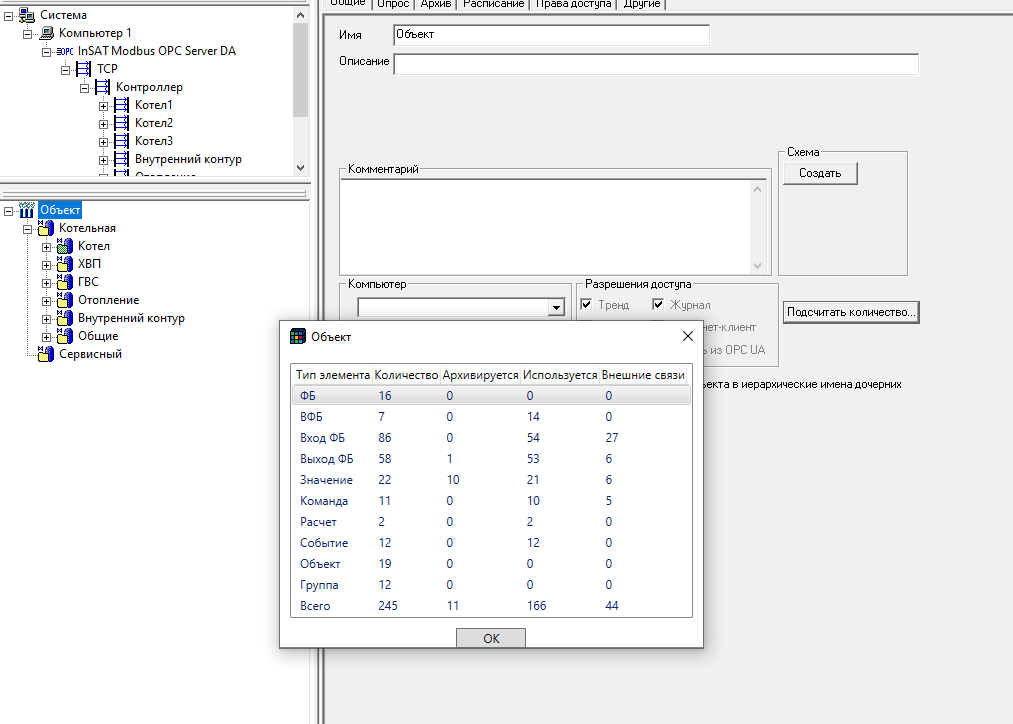
Task: Click the Сервисный object icon
Action: [46, 354]
